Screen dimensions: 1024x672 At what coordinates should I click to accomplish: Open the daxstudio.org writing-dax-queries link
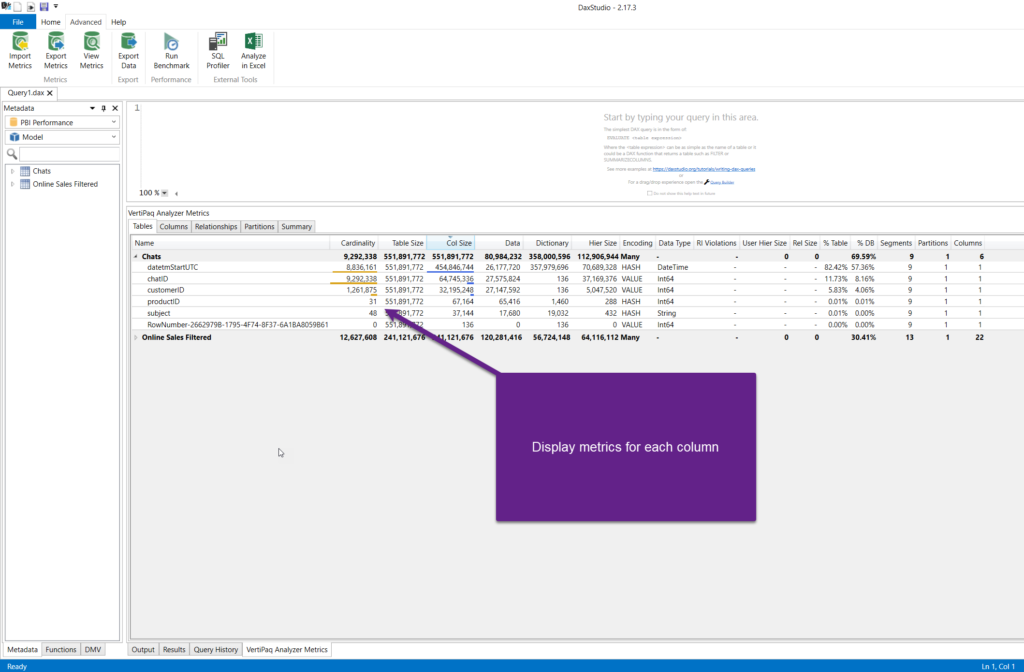coord(704,169)
